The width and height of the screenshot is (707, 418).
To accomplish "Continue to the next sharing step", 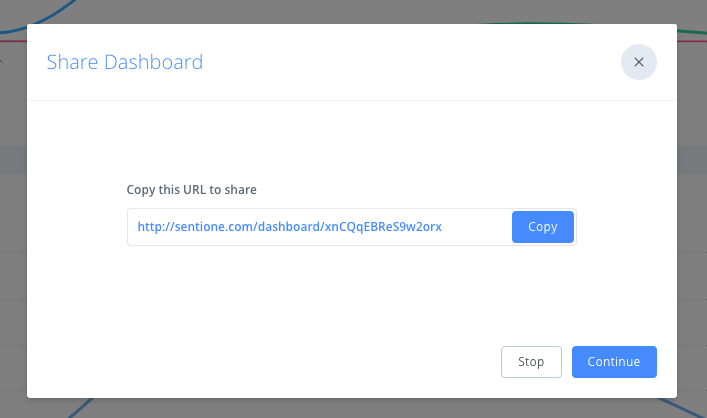I will click(613, 362).
